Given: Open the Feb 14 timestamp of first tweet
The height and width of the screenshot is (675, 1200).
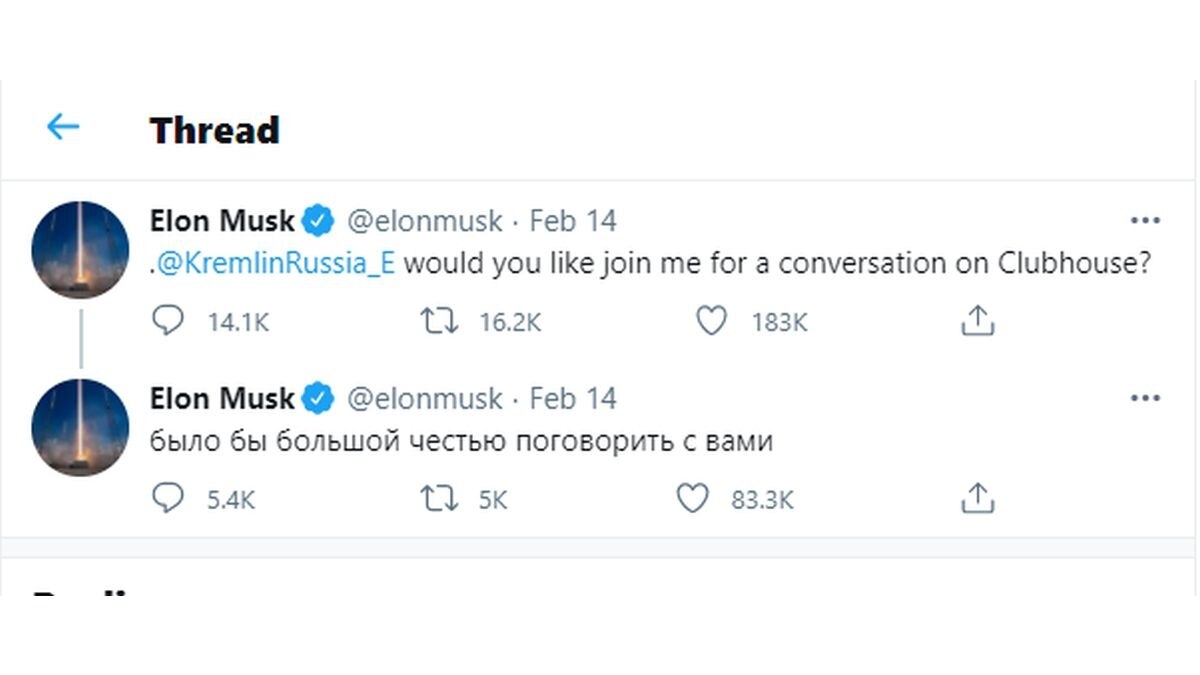Looking at the screenshot, I should pos(573,221).
